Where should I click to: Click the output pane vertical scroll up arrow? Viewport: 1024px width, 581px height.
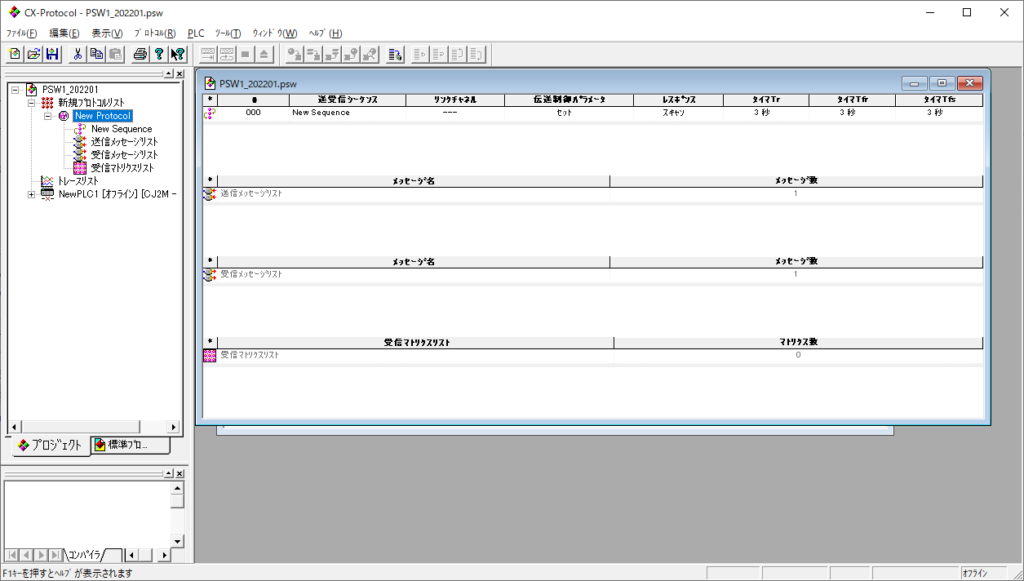tap(178, 488)
